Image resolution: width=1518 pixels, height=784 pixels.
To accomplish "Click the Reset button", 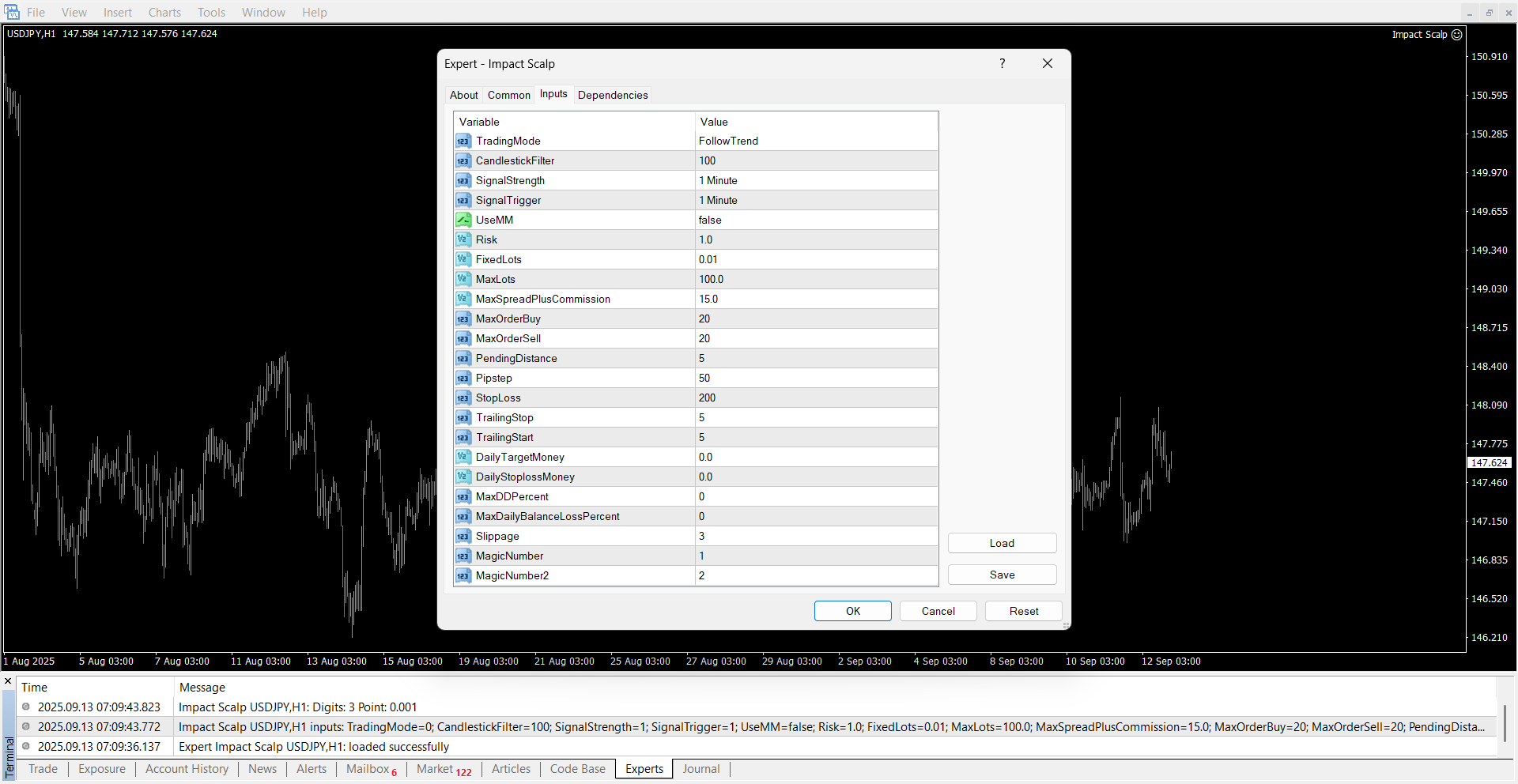I will (1023, 611).
